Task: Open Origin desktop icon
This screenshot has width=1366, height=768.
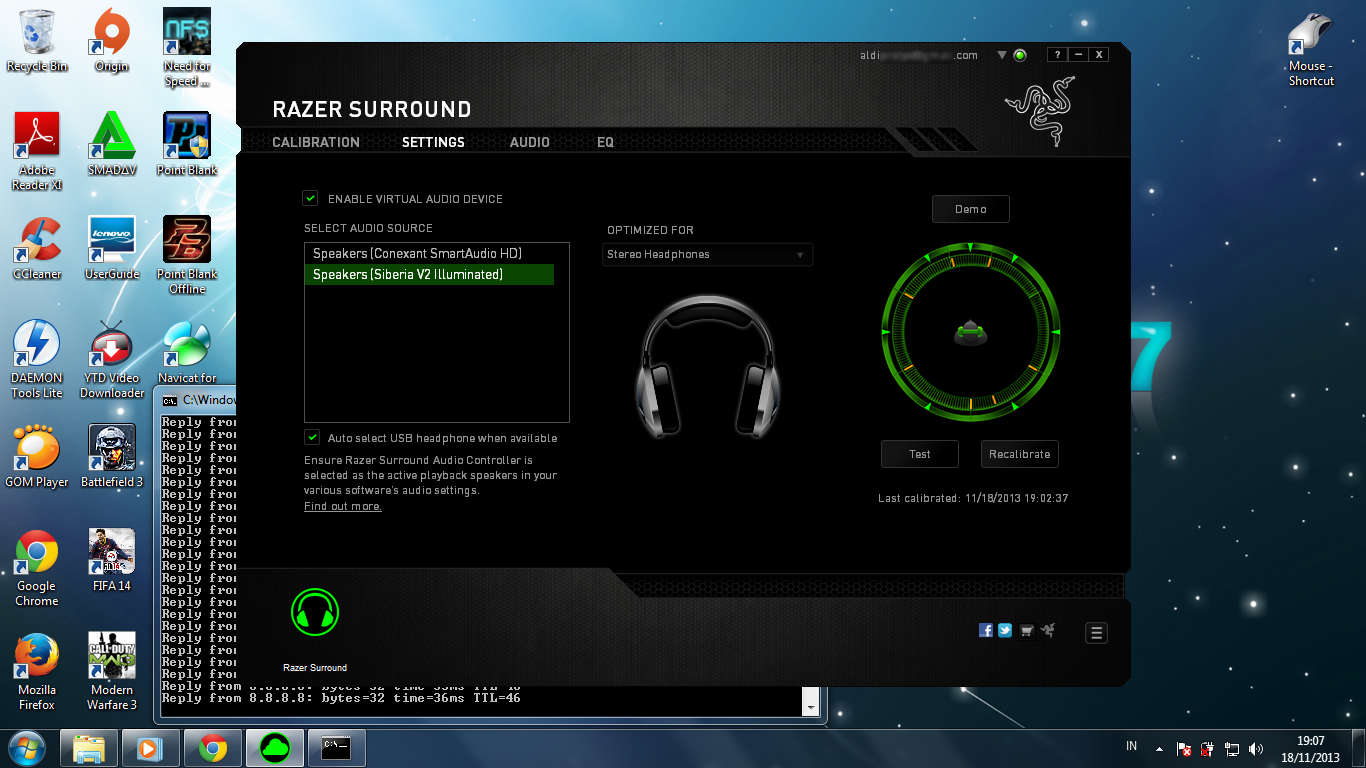Action: click(x=111, y=41)
